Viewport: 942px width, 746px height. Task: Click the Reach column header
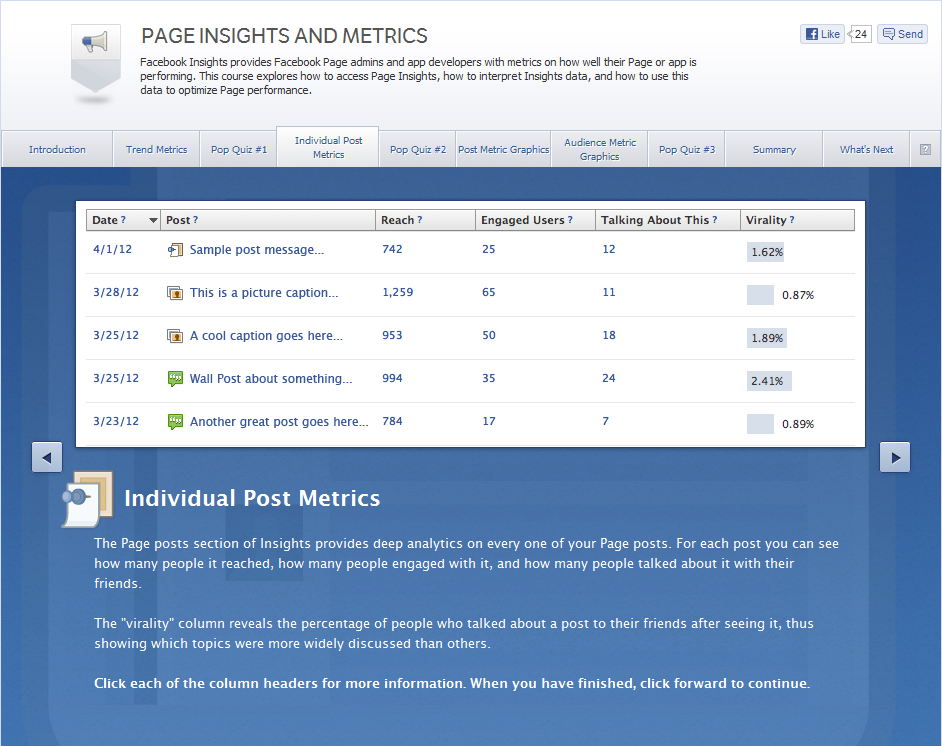click(425, 220)
